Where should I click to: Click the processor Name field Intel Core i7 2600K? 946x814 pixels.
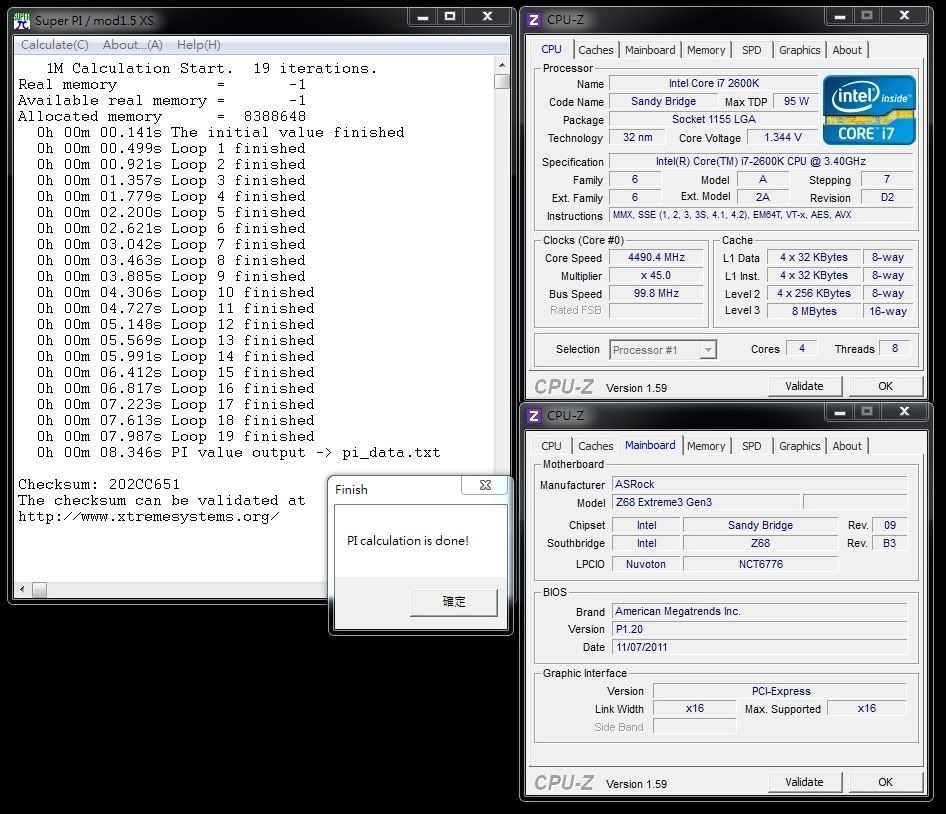(x=714, y=83)
